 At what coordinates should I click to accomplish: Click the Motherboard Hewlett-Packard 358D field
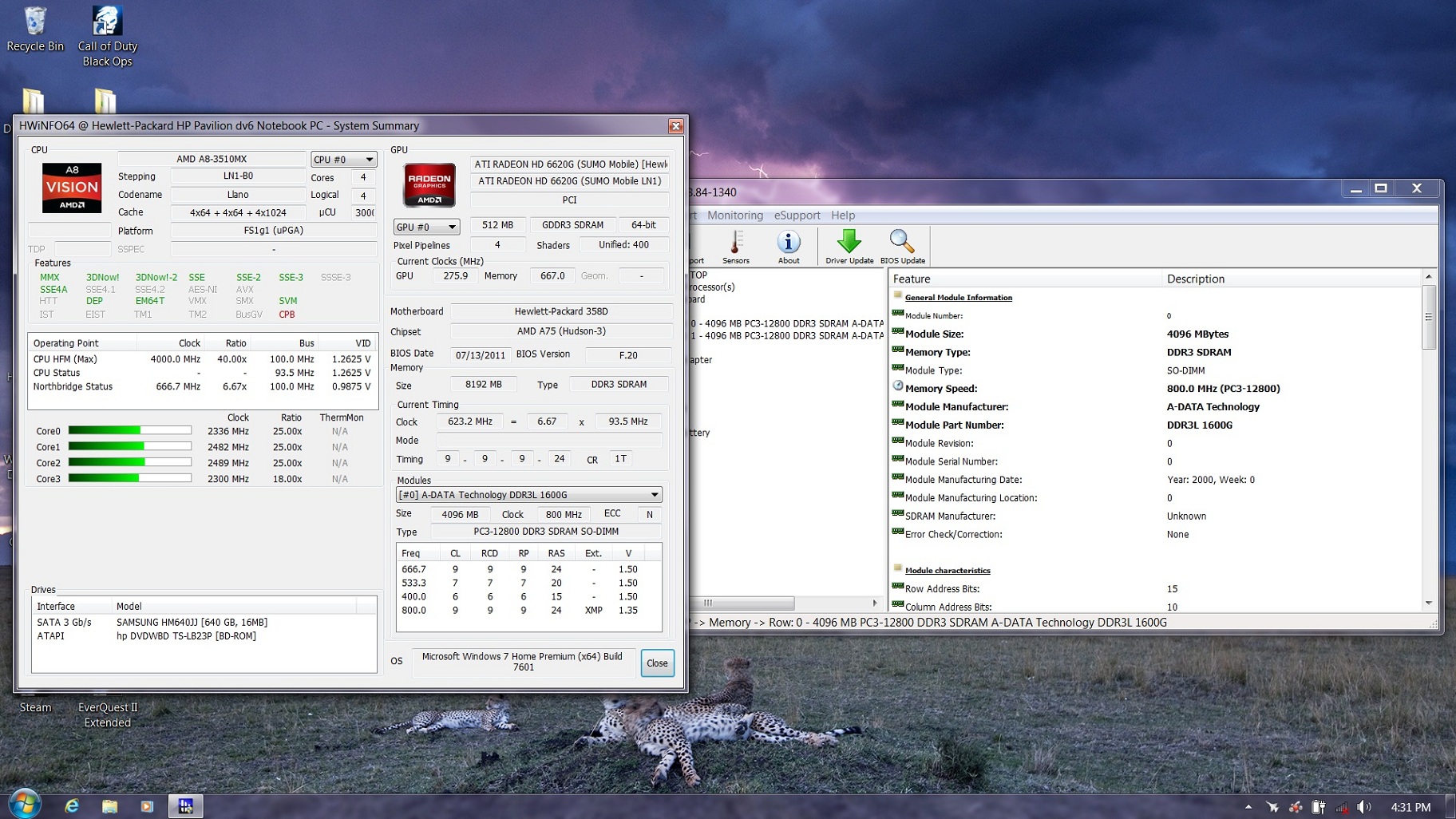(x=561, y=312)
